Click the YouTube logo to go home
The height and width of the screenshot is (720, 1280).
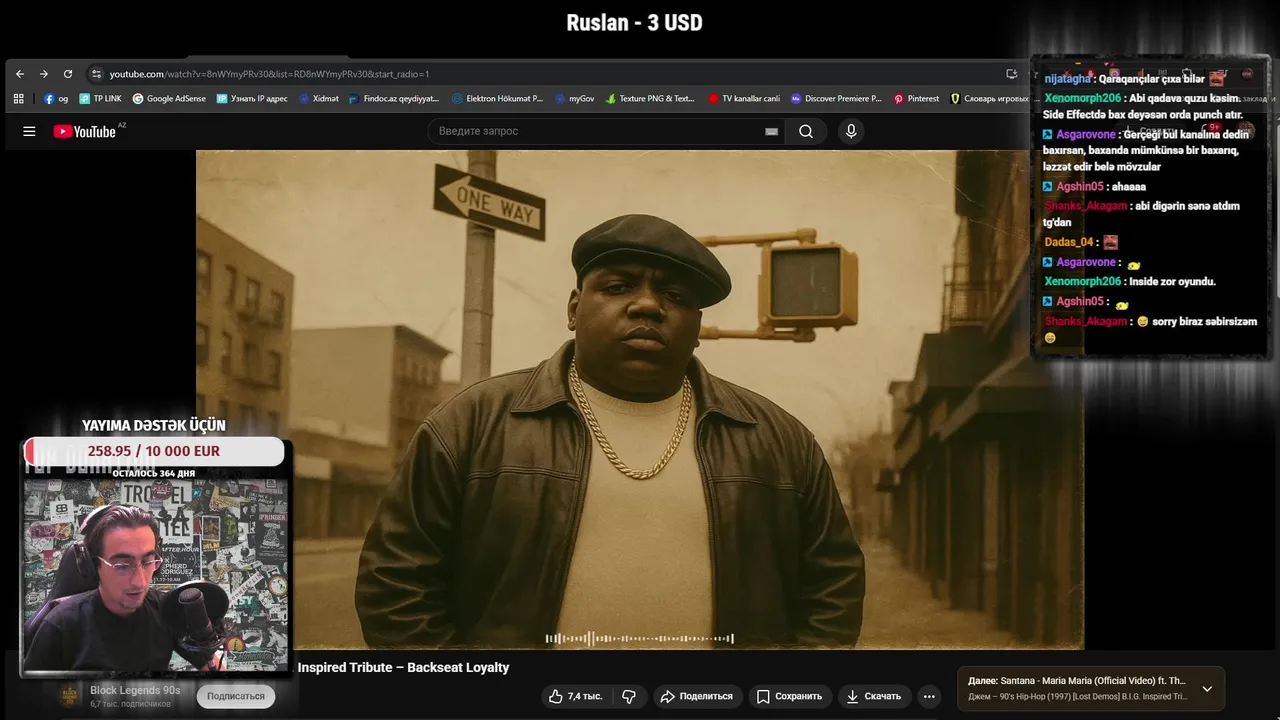tap(85, 131)
